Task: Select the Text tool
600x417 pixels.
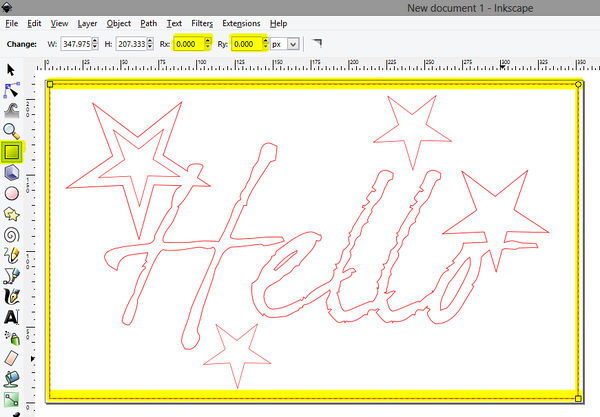Action: tap(12, 316)
